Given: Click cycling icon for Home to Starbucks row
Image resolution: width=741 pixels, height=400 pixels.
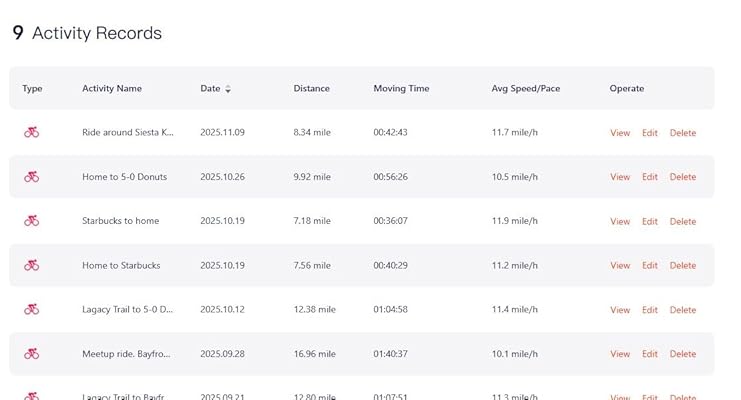Looking at the screenshot, I should [32, 265].
